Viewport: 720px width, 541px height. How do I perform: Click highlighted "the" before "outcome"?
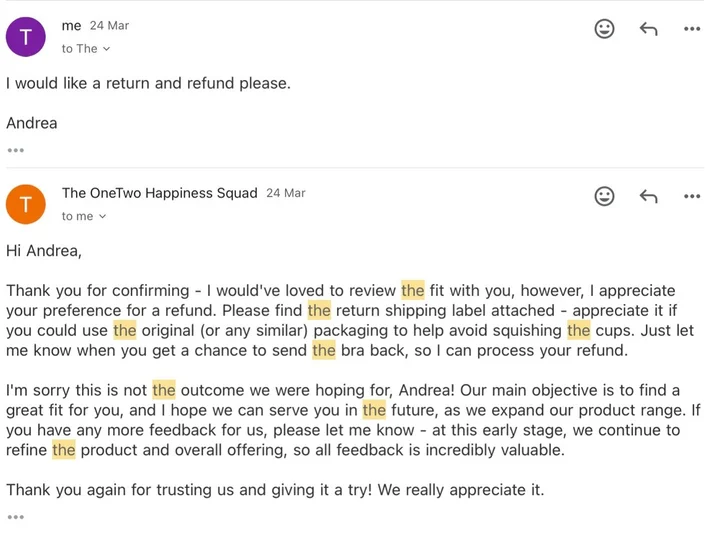point(164,390)
